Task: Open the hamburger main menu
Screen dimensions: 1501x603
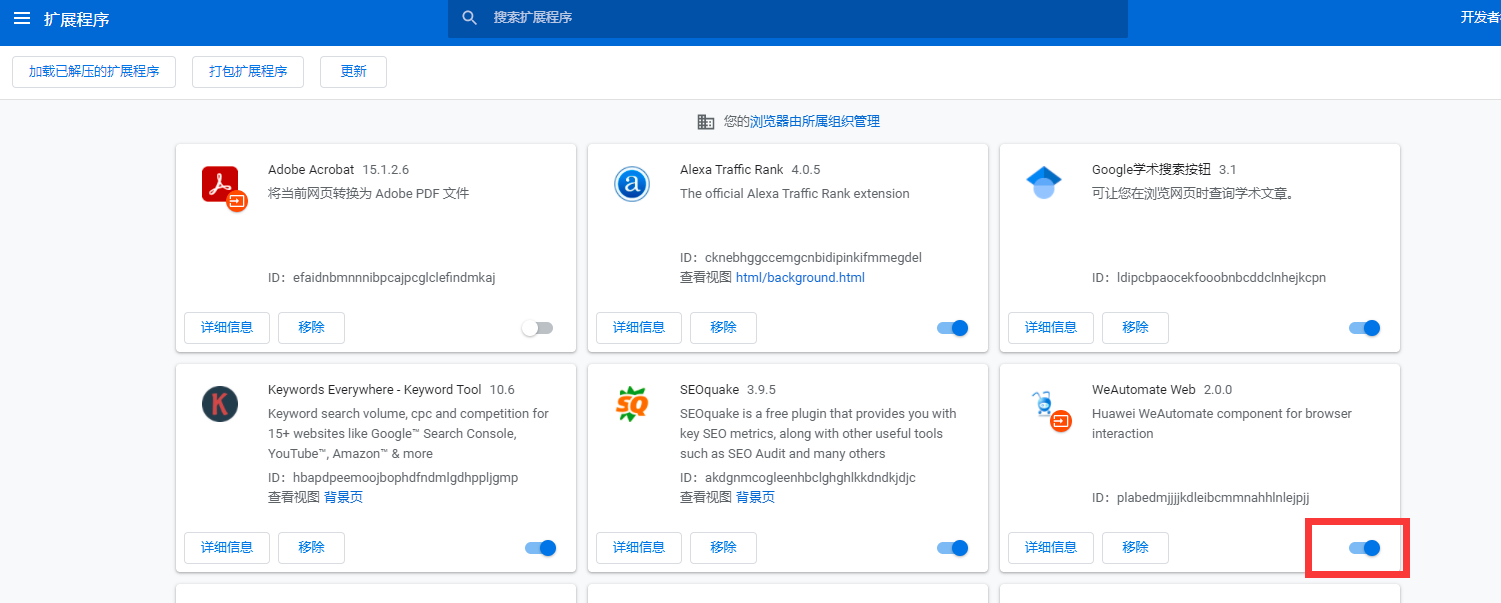Action: click(x=22, y=18)
